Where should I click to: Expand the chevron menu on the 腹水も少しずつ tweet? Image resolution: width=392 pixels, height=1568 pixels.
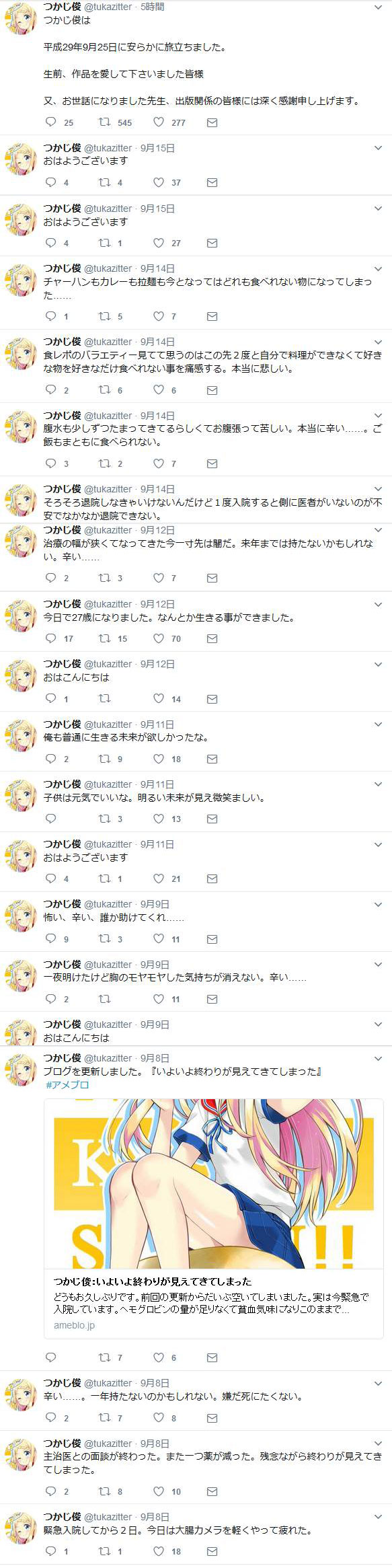pos(378,416)
